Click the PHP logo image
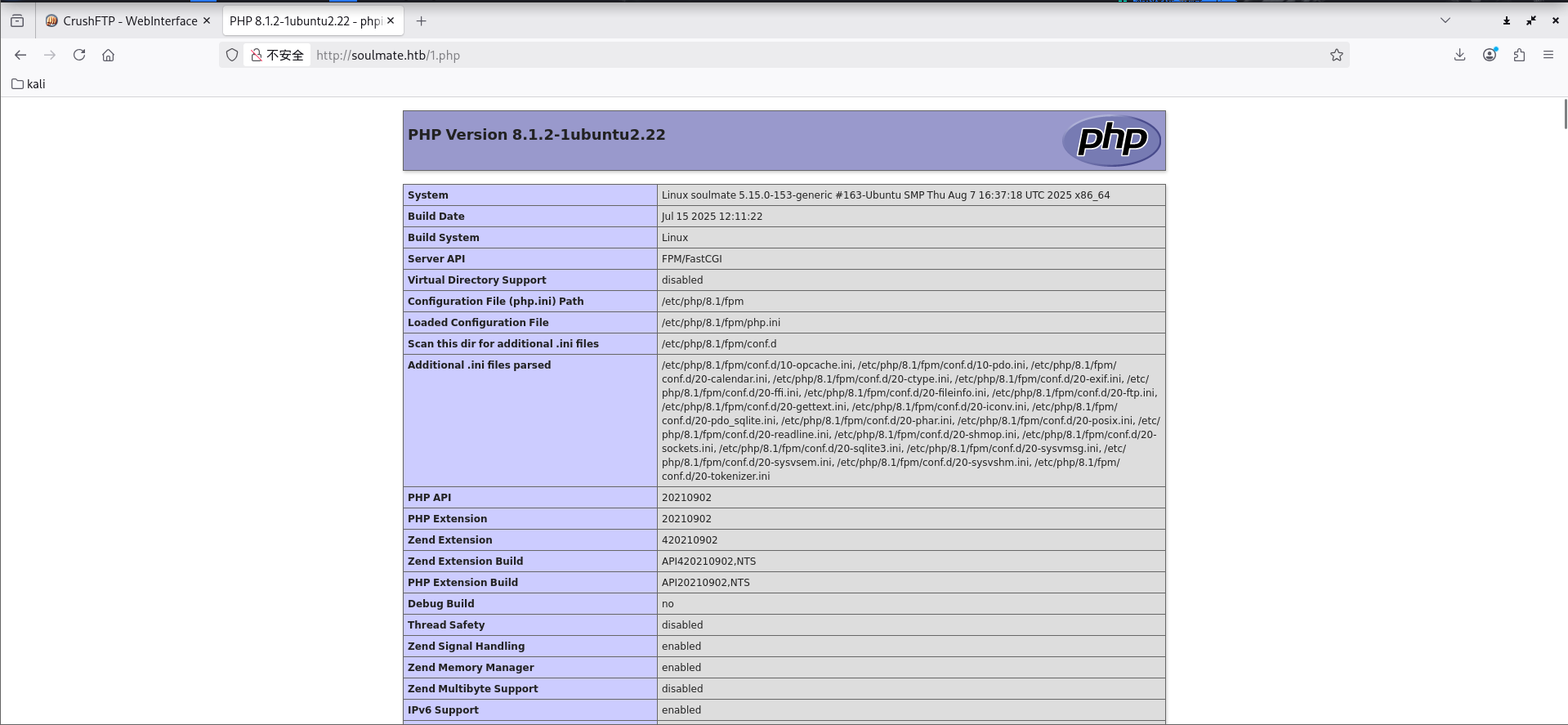 [x=1111, y=141]
